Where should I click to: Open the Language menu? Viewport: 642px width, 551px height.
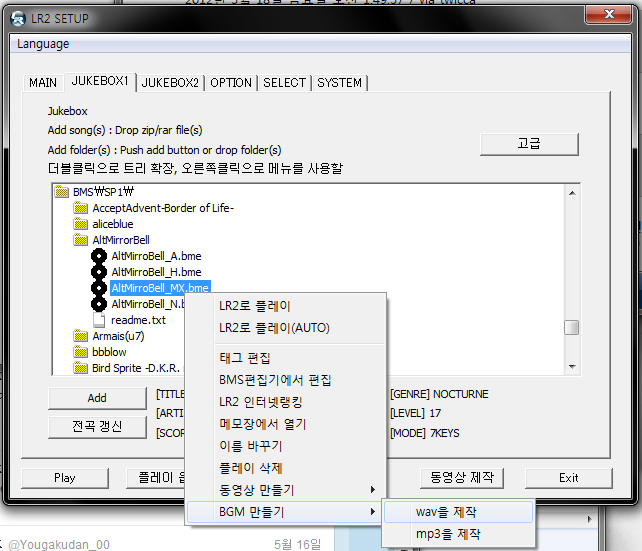(x=43, y=44)
